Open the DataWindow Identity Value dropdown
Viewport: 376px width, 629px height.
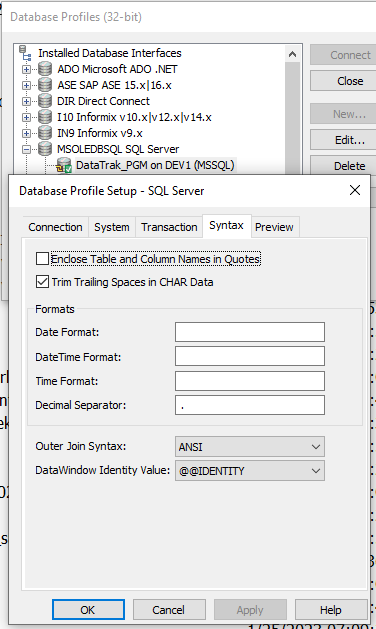pyautogui.click(x=250, y=471)
